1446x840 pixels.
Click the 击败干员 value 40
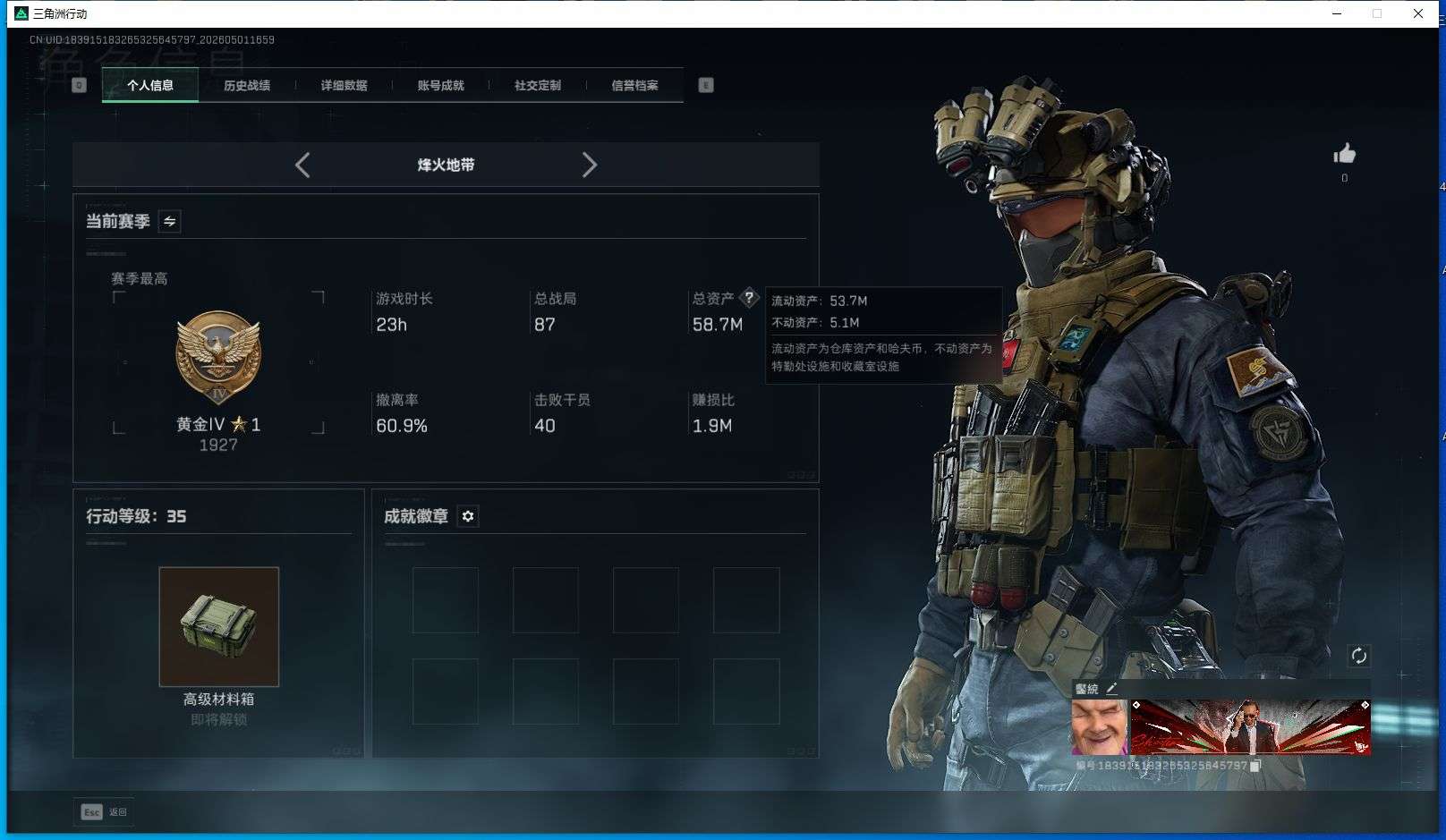click(544, 426)
